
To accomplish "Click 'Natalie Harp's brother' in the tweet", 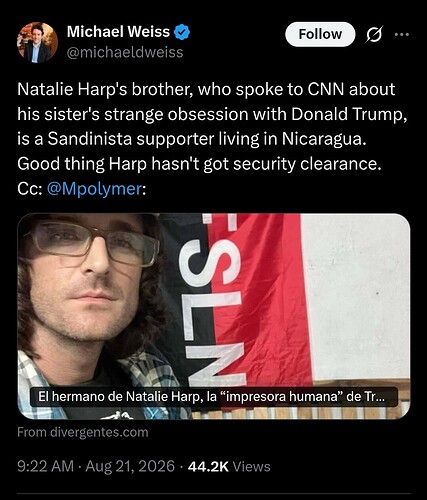I will tap(105, 89).
